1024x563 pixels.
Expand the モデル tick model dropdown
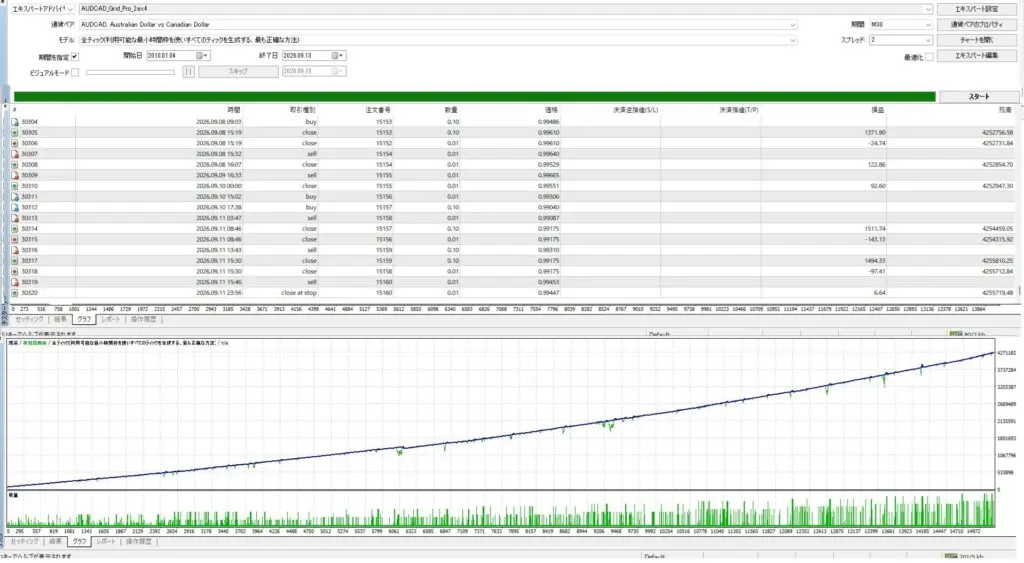point(792,40)
